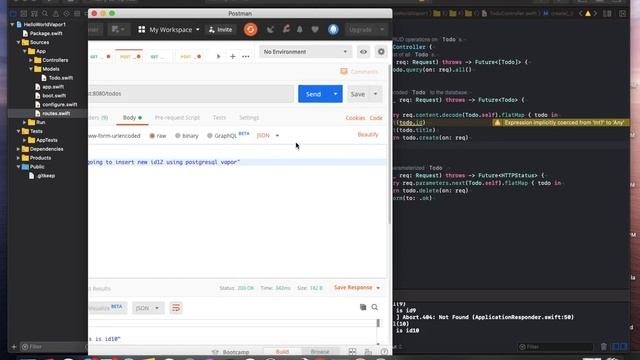Click the warning triangle in Xcode jump bar
The height and width of the screenshot is (360, 640).
588,13
